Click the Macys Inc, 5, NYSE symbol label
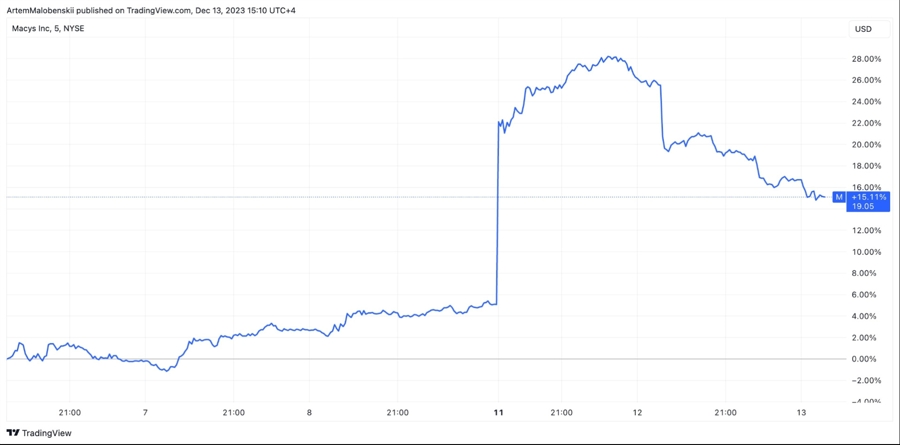Image resolution: width=900 pixels, height=445 pixels. point(55,29)
